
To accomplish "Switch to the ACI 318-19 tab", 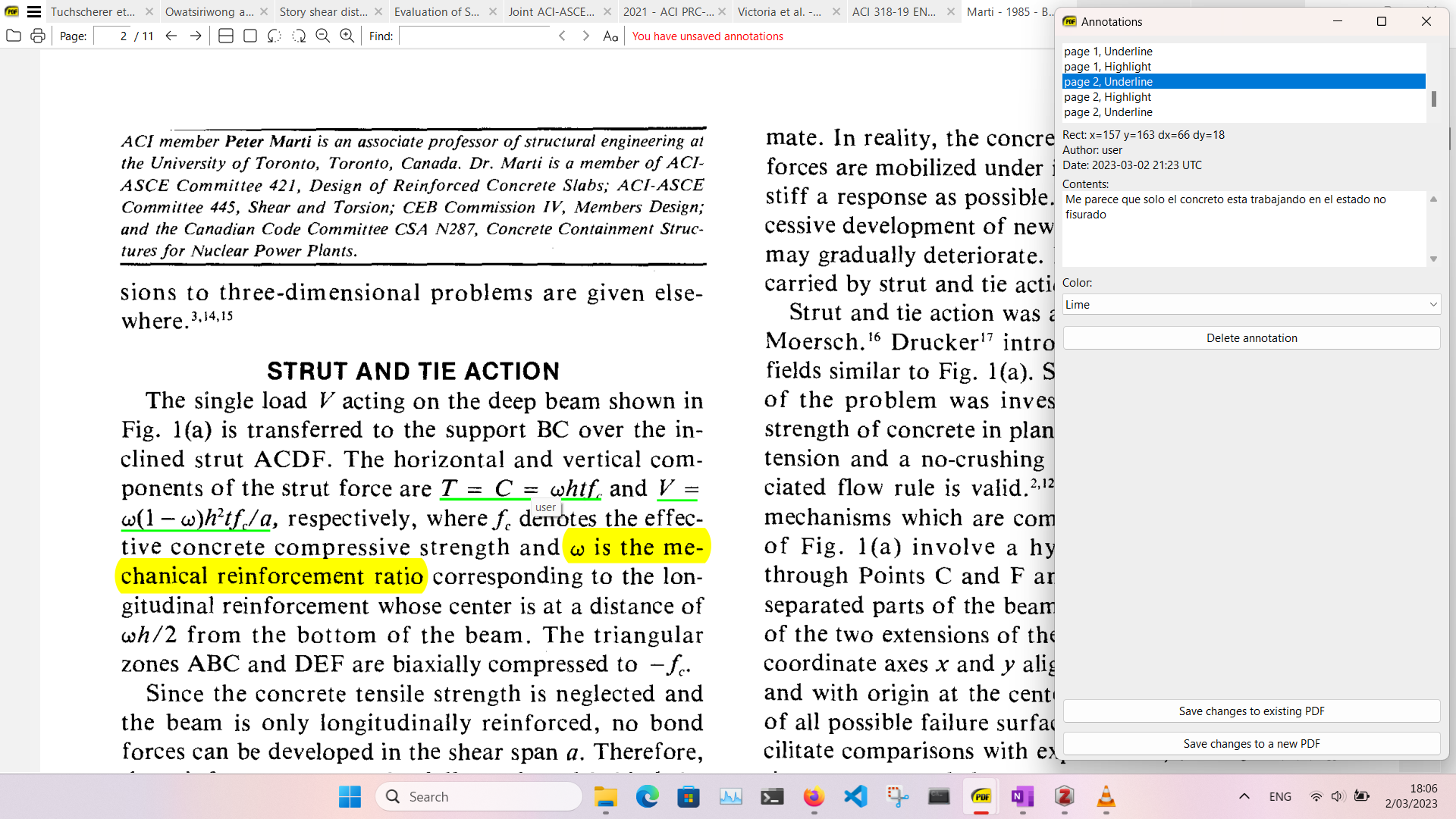I will tap(894, 11).
